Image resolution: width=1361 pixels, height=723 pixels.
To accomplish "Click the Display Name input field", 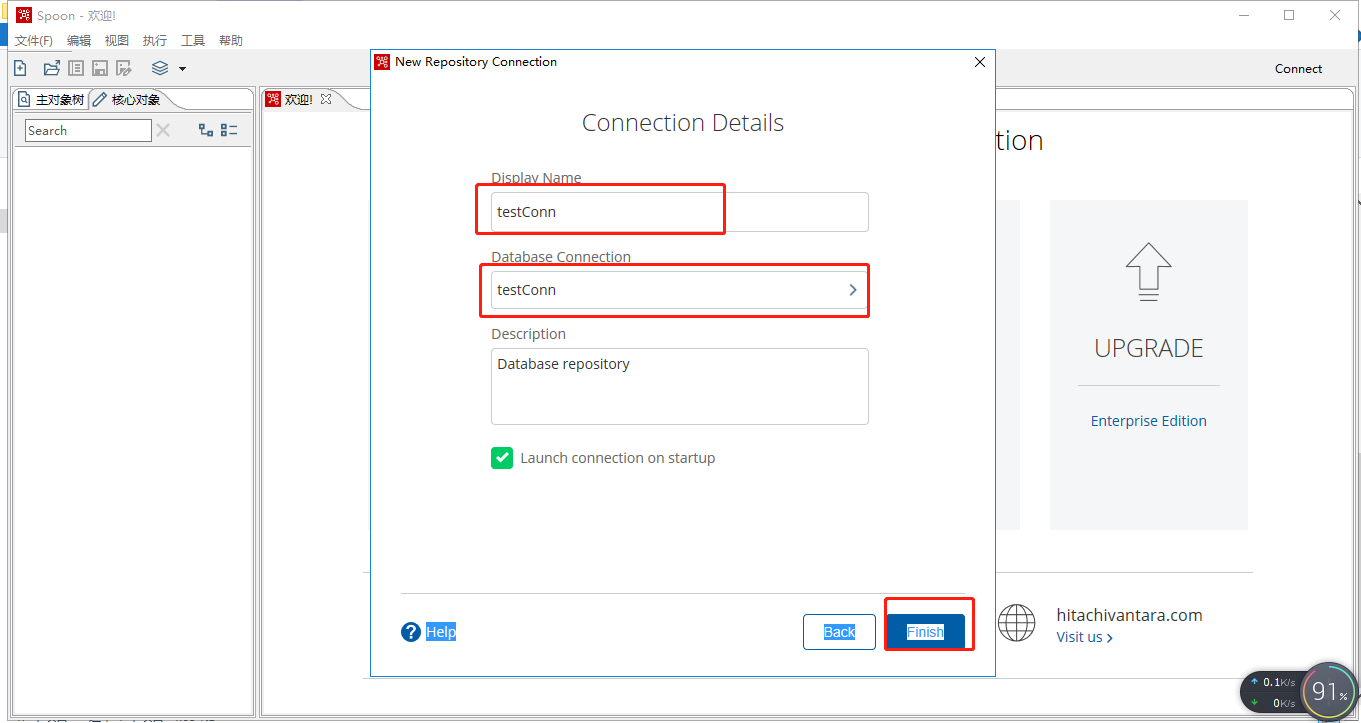I will click(x=680, y=212).
